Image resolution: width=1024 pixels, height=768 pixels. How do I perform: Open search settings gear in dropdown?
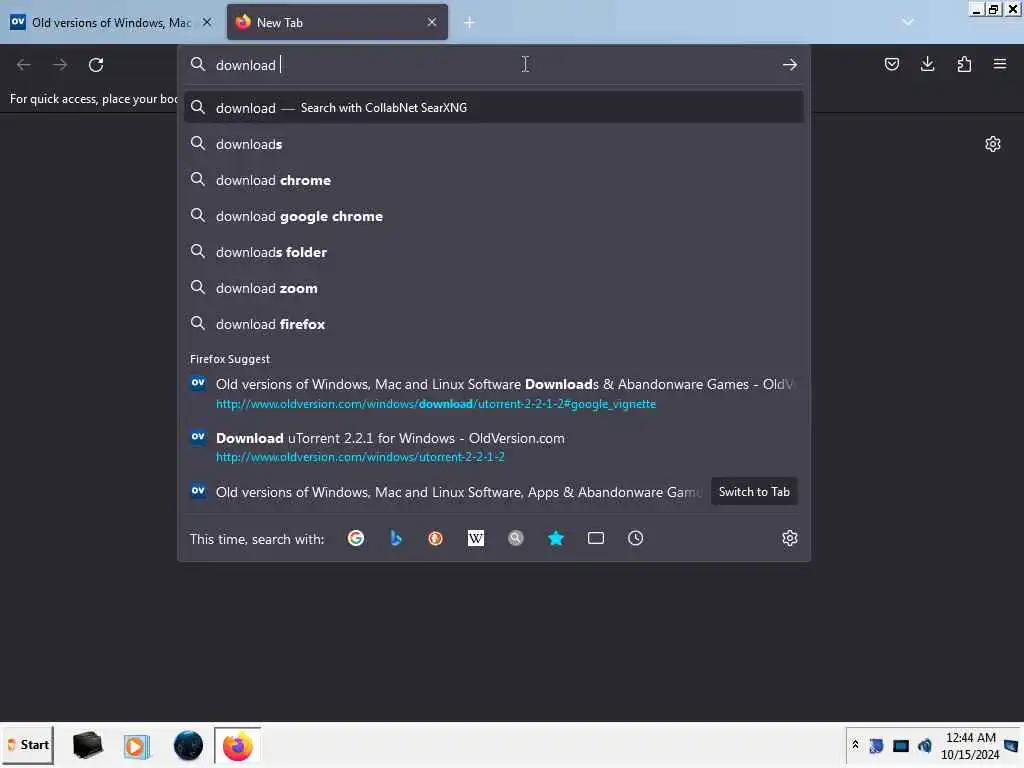[790, 538]
